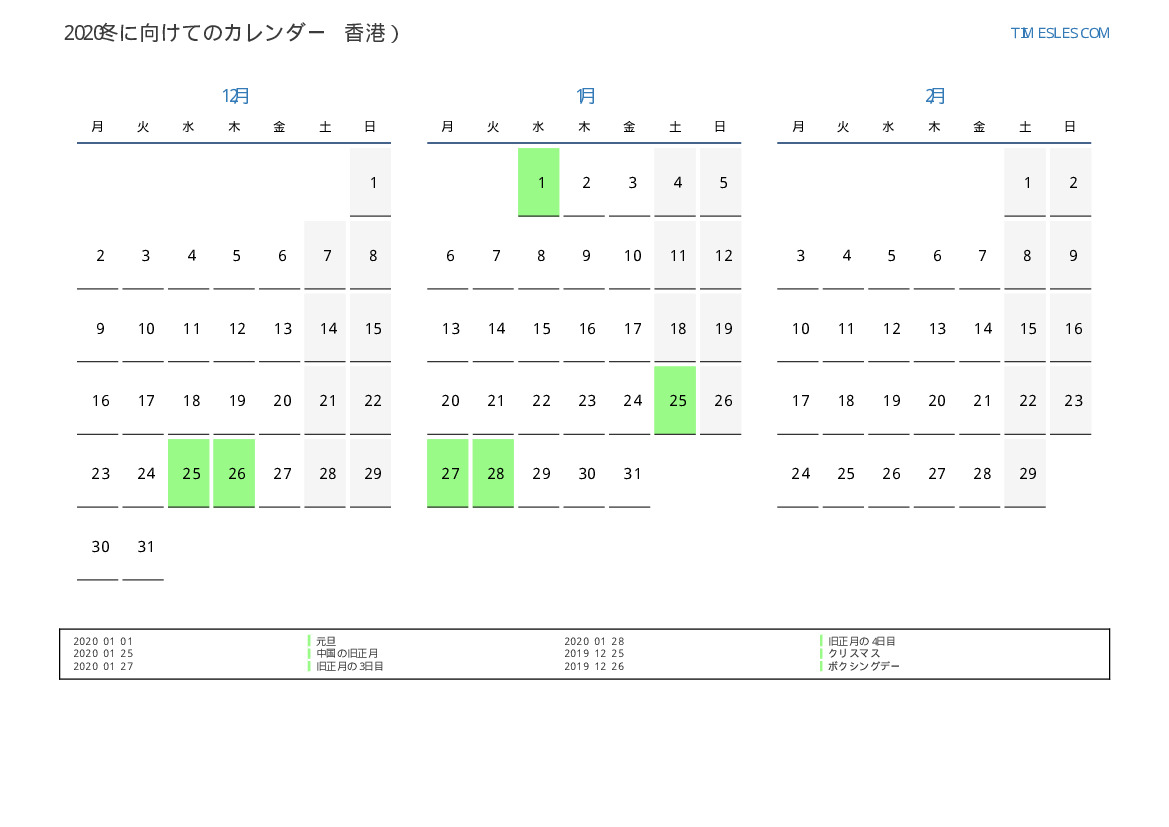The image size is (1169, 827).
Task: Select December 7 in the 12月 calendar
Action: 325,256
